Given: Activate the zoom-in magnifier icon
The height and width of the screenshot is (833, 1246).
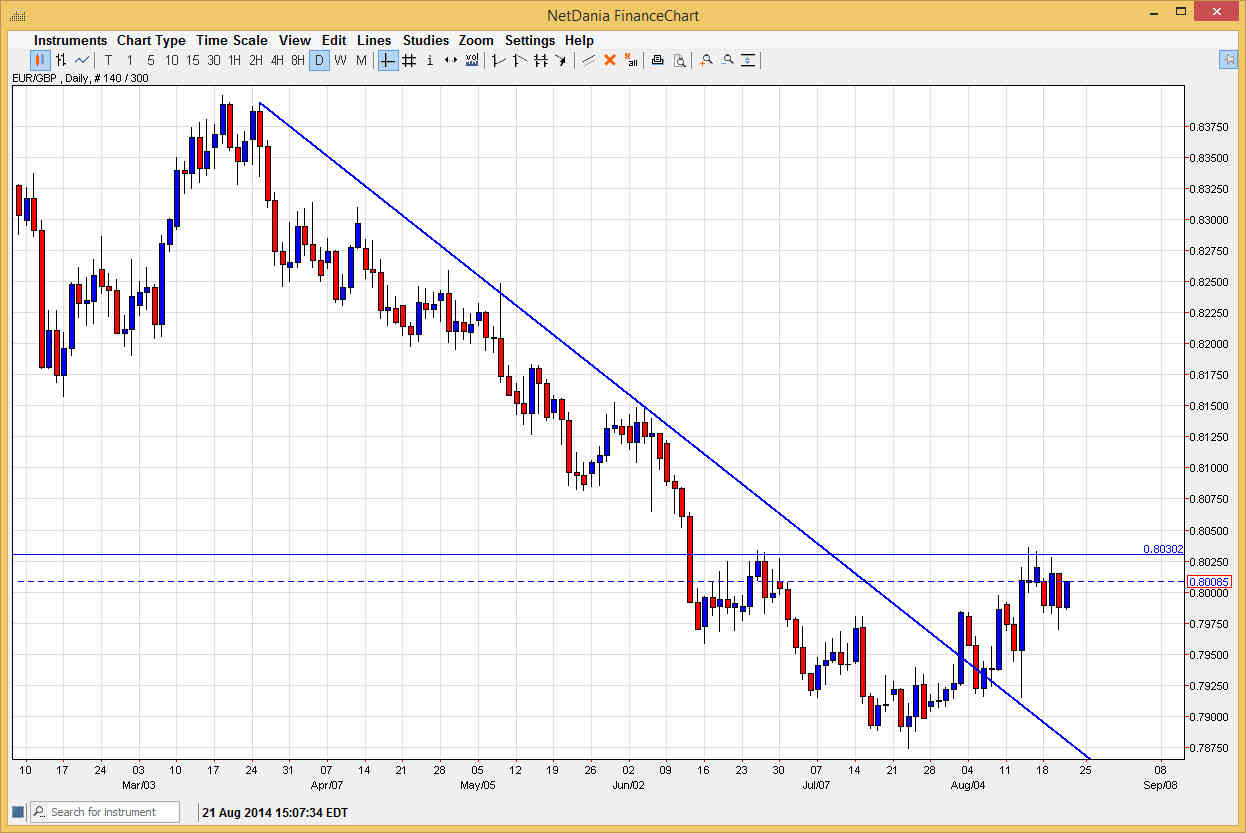Looking at the screenshot, I should coord(705,60).
